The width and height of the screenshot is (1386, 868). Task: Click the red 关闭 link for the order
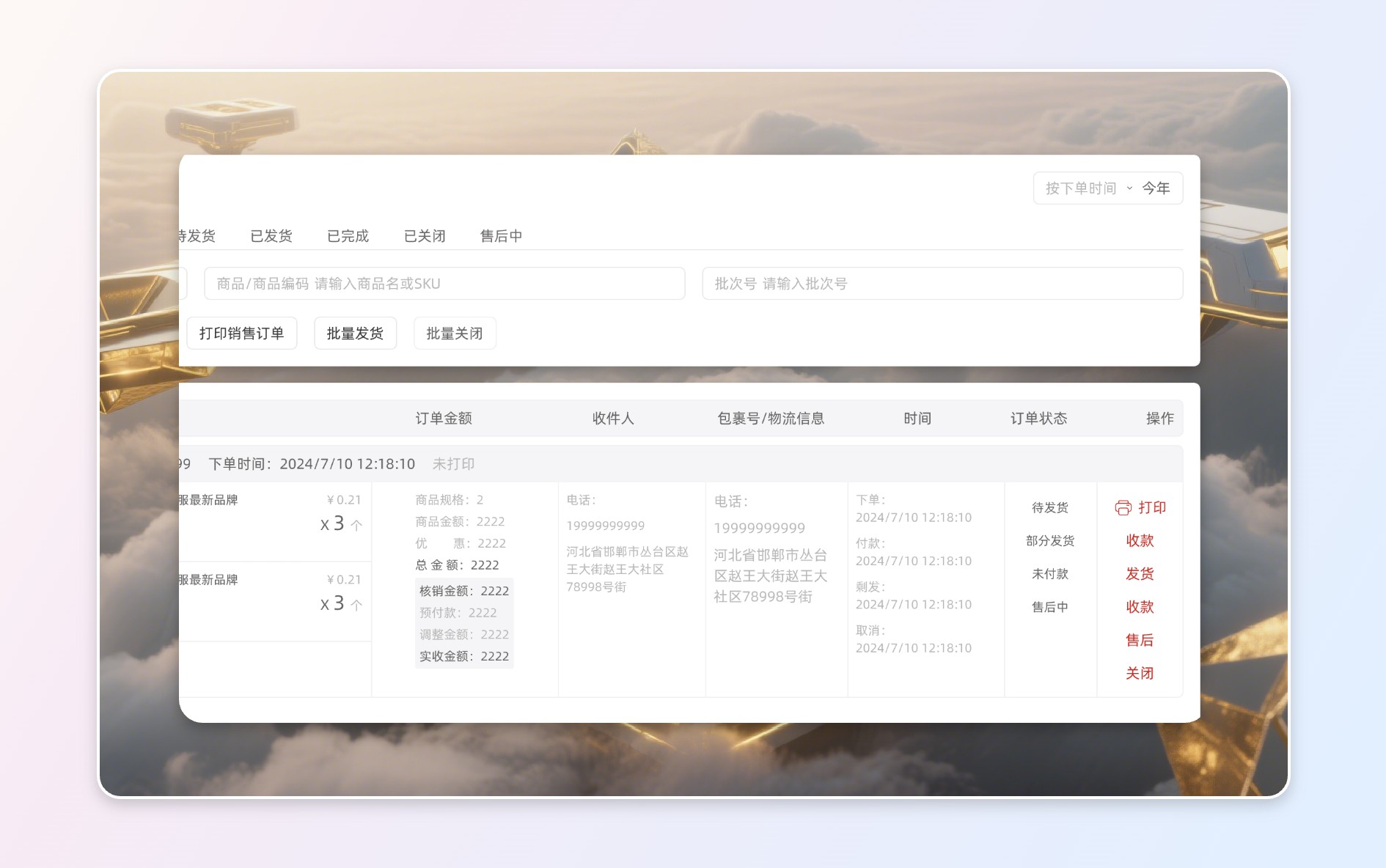pos(1140,673)
